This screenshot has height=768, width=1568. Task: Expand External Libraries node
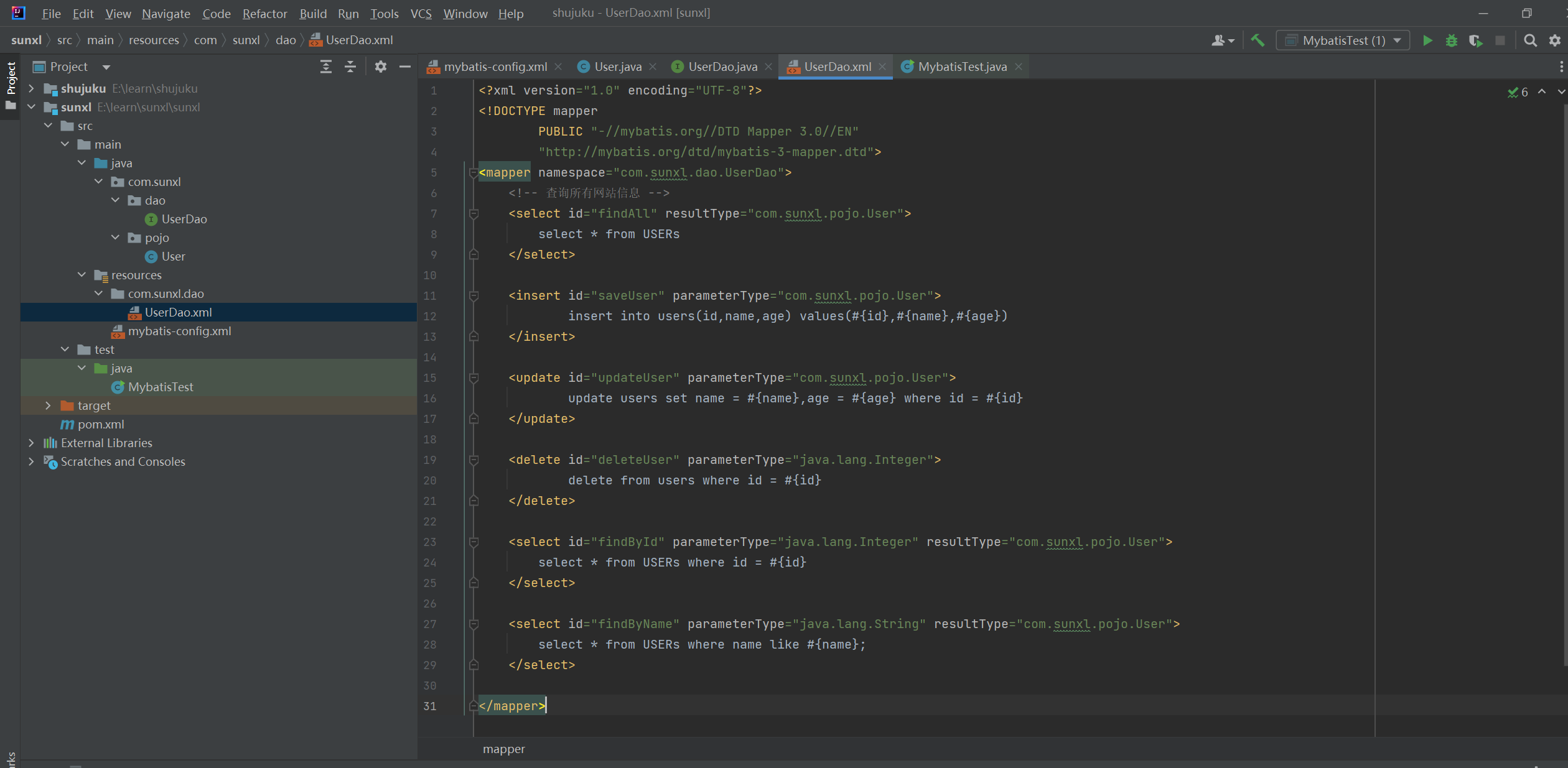coord(31,443)
